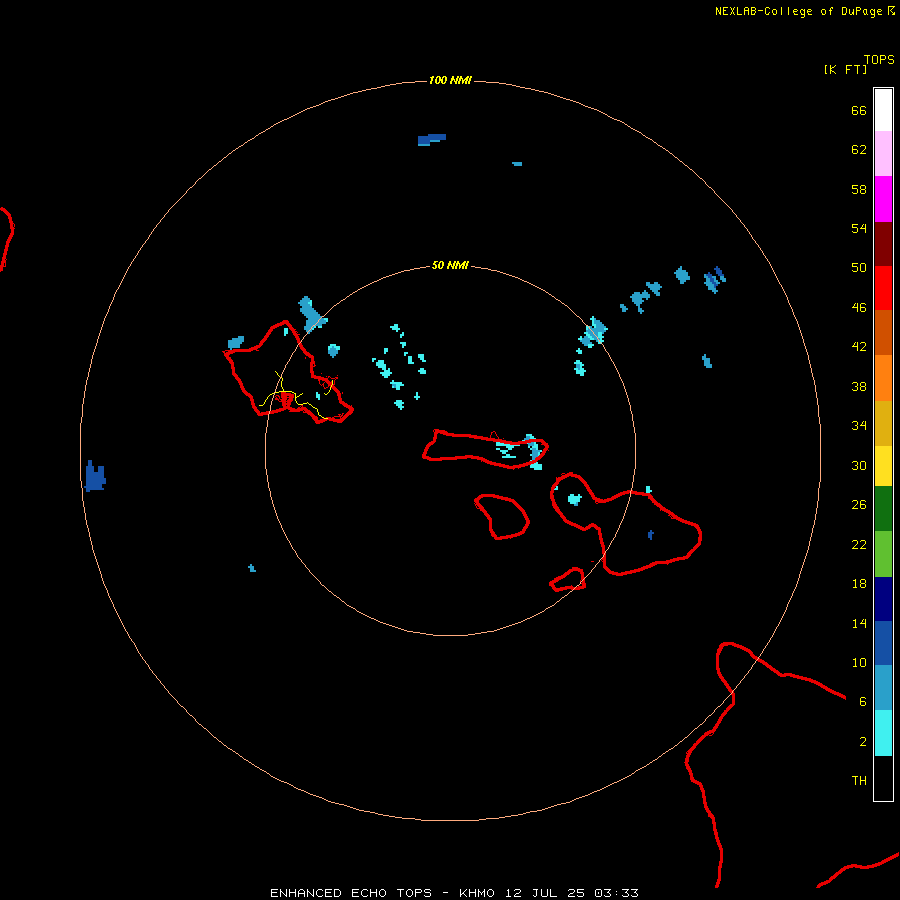This screenshot has width=900, height=900.
Task: Click the legend value "6"
Action: pyautogui.click(x=863, y=702)
